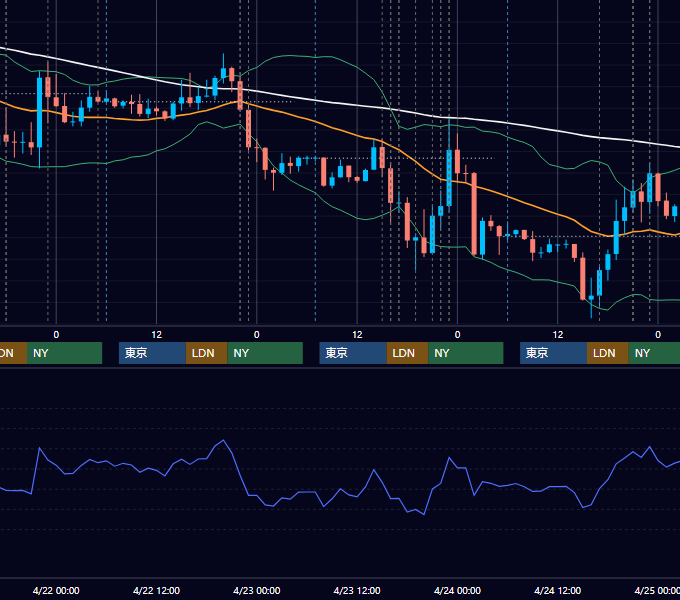Screen dimensions: 680x600
Task: Select the NY session block following 4/23 LDN
Action: coord(466,353)
